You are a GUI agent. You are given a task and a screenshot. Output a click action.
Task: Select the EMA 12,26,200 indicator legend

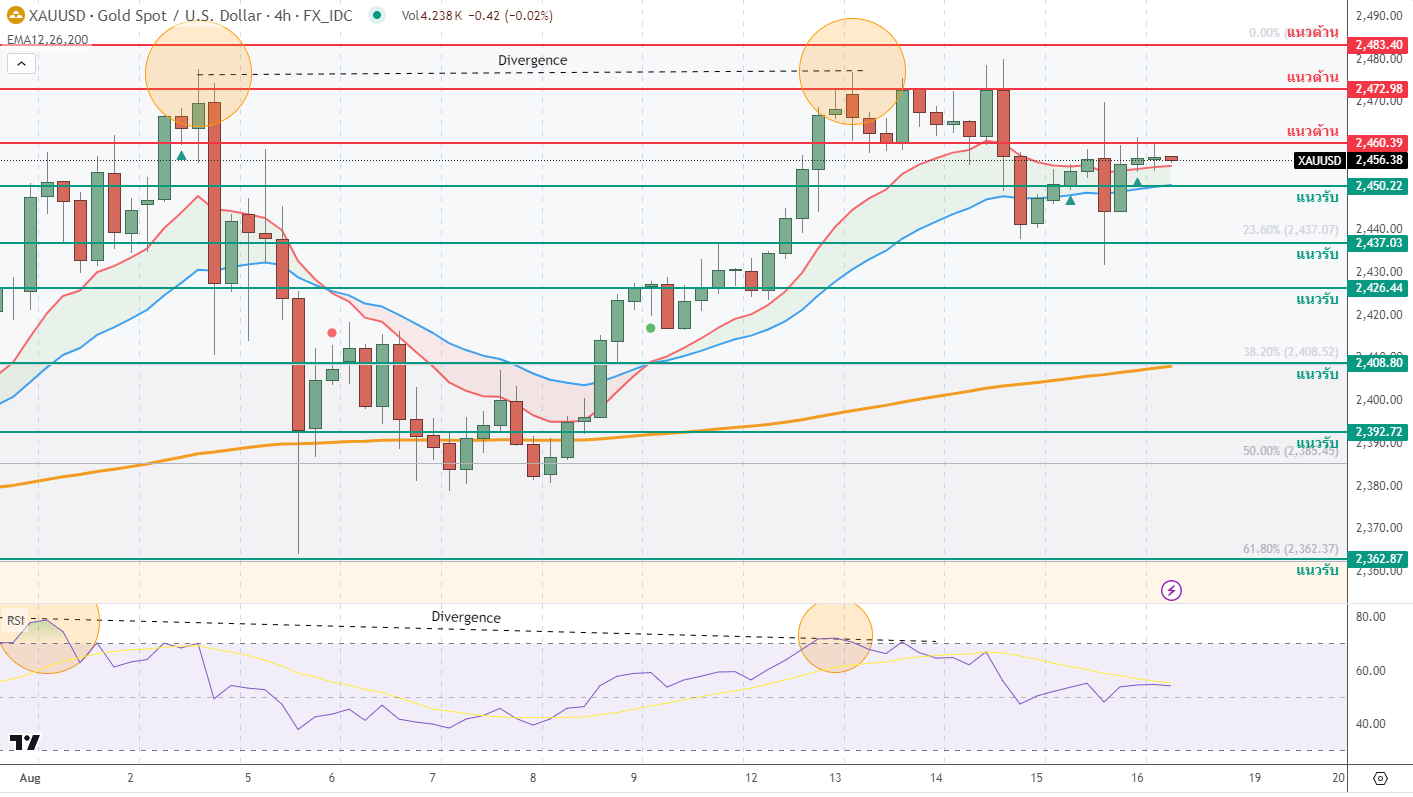[47, 39]
